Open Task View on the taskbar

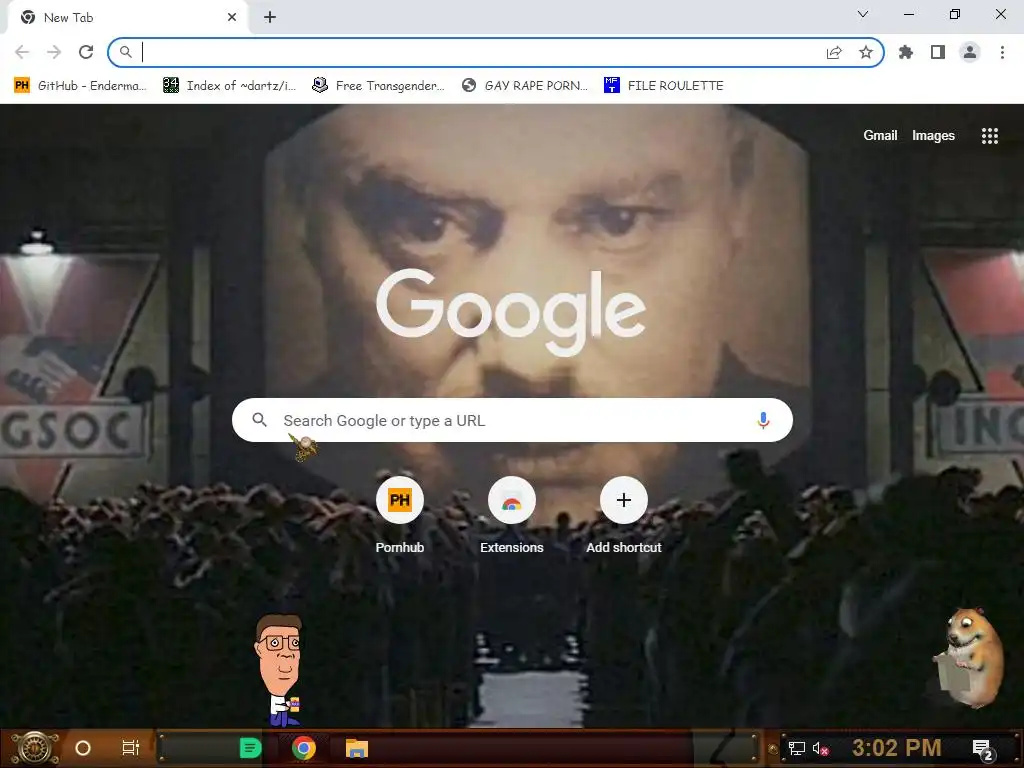(131, 748)
